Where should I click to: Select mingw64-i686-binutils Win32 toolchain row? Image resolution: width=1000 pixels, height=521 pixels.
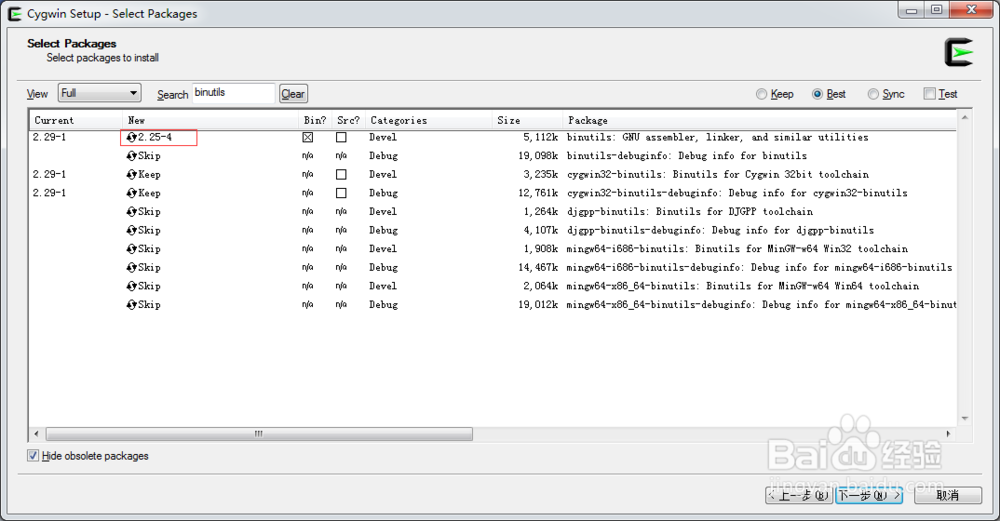point(737,249)
